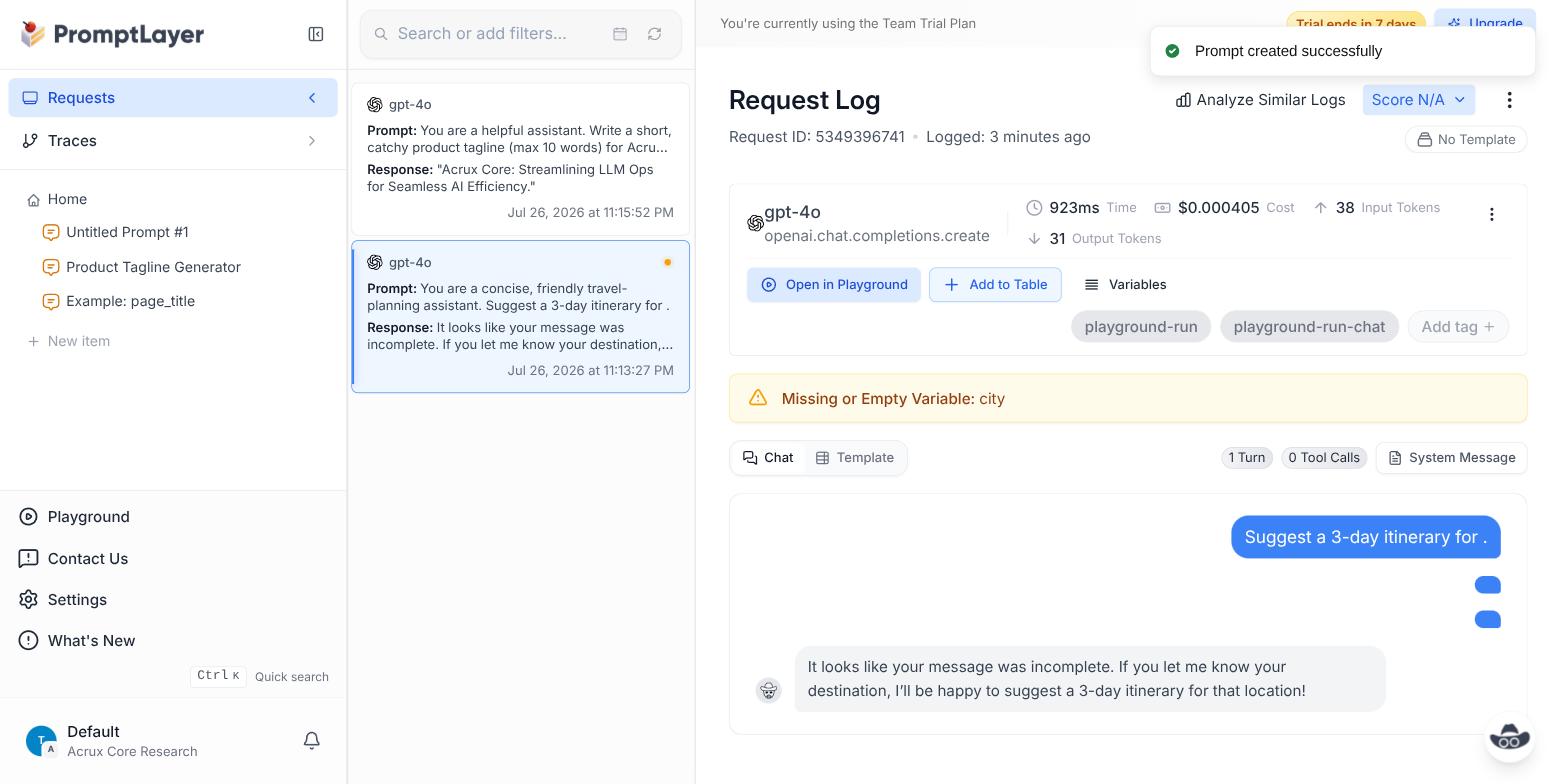Click the missing variable warning icon
This screenshot has height=784, width=1562.
click(x=758, y=398)
